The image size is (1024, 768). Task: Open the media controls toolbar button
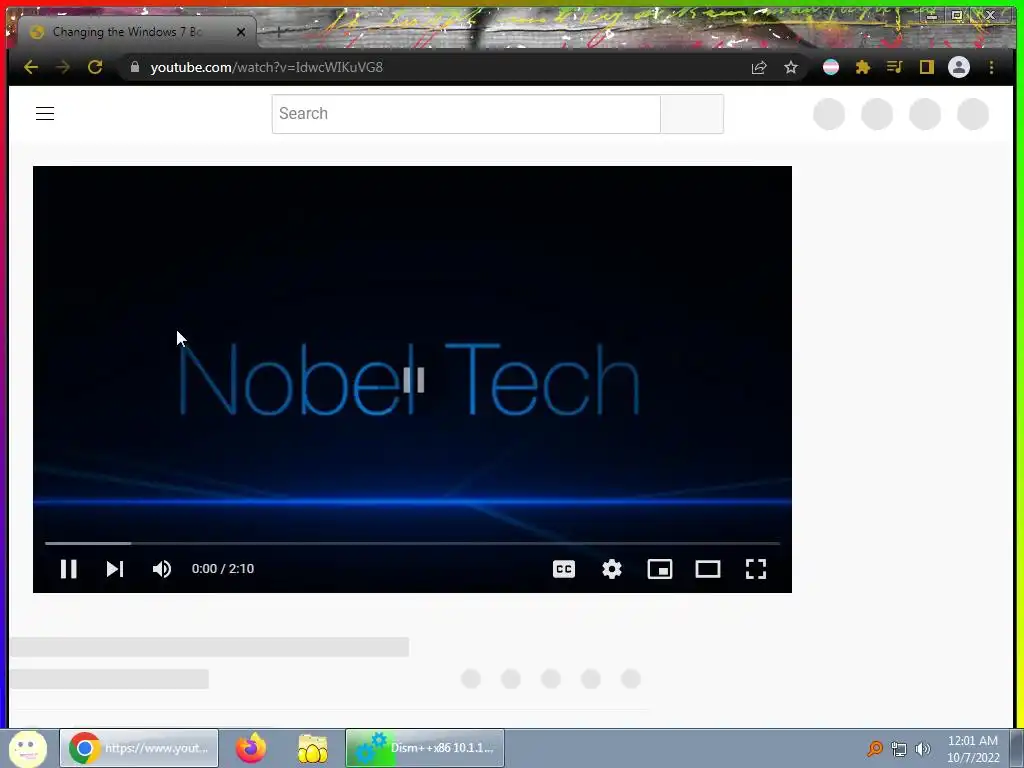point(894,67)
